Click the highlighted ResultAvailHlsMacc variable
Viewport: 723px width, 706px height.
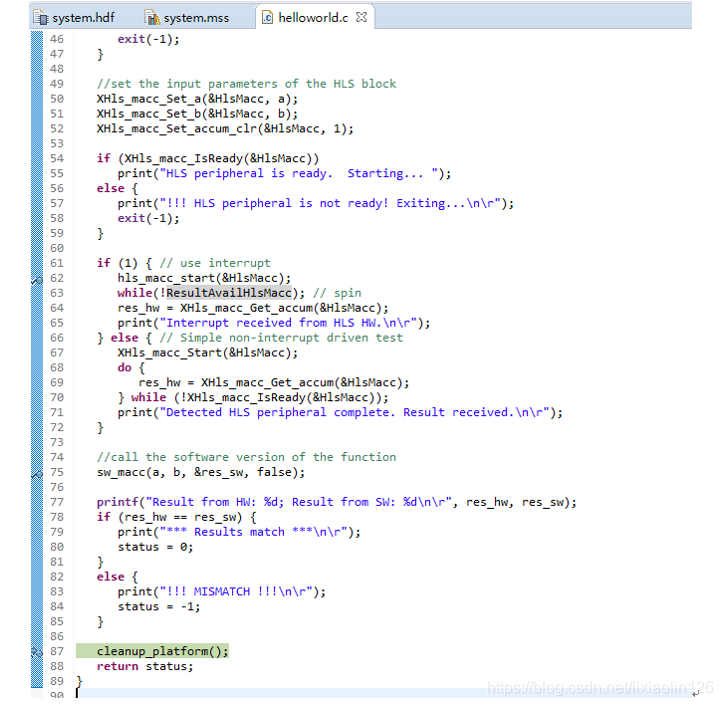pos(229,293)
